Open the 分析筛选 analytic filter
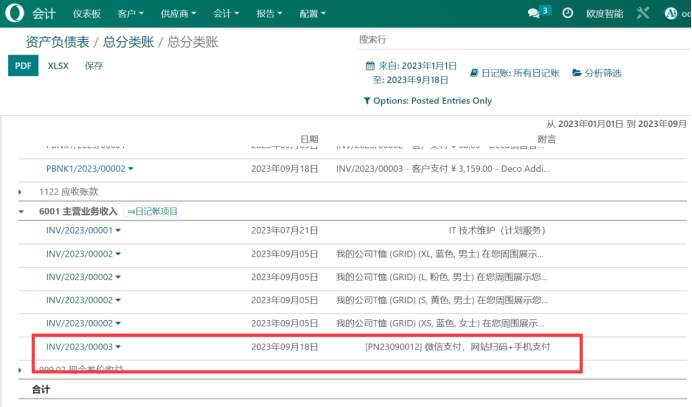This screenshot has height=407, width=692. click(x=596, y=73)
